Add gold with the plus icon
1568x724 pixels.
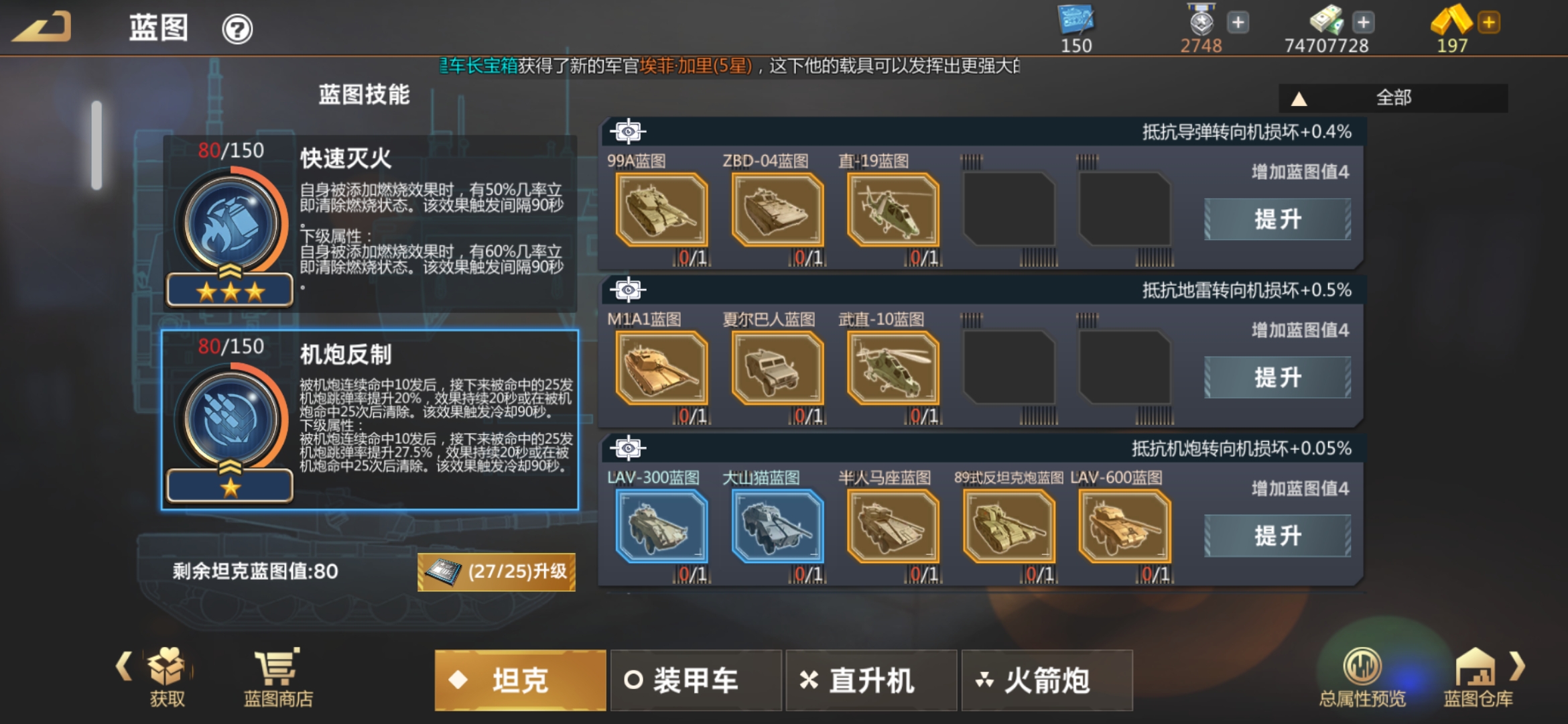pos(1489,23)
